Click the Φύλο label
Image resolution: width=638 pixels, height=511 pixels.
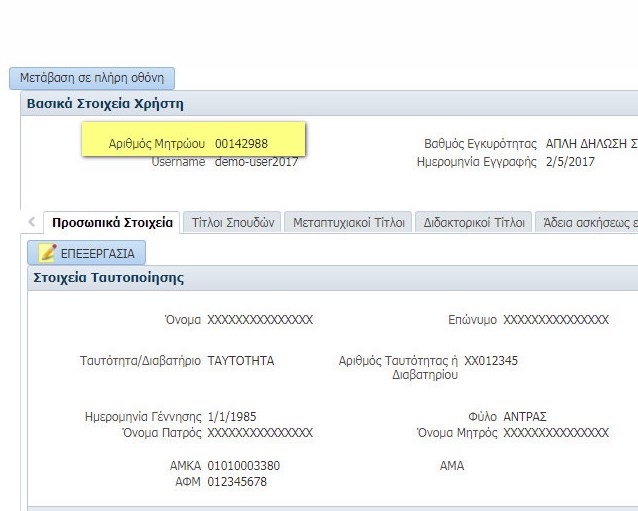483,417
